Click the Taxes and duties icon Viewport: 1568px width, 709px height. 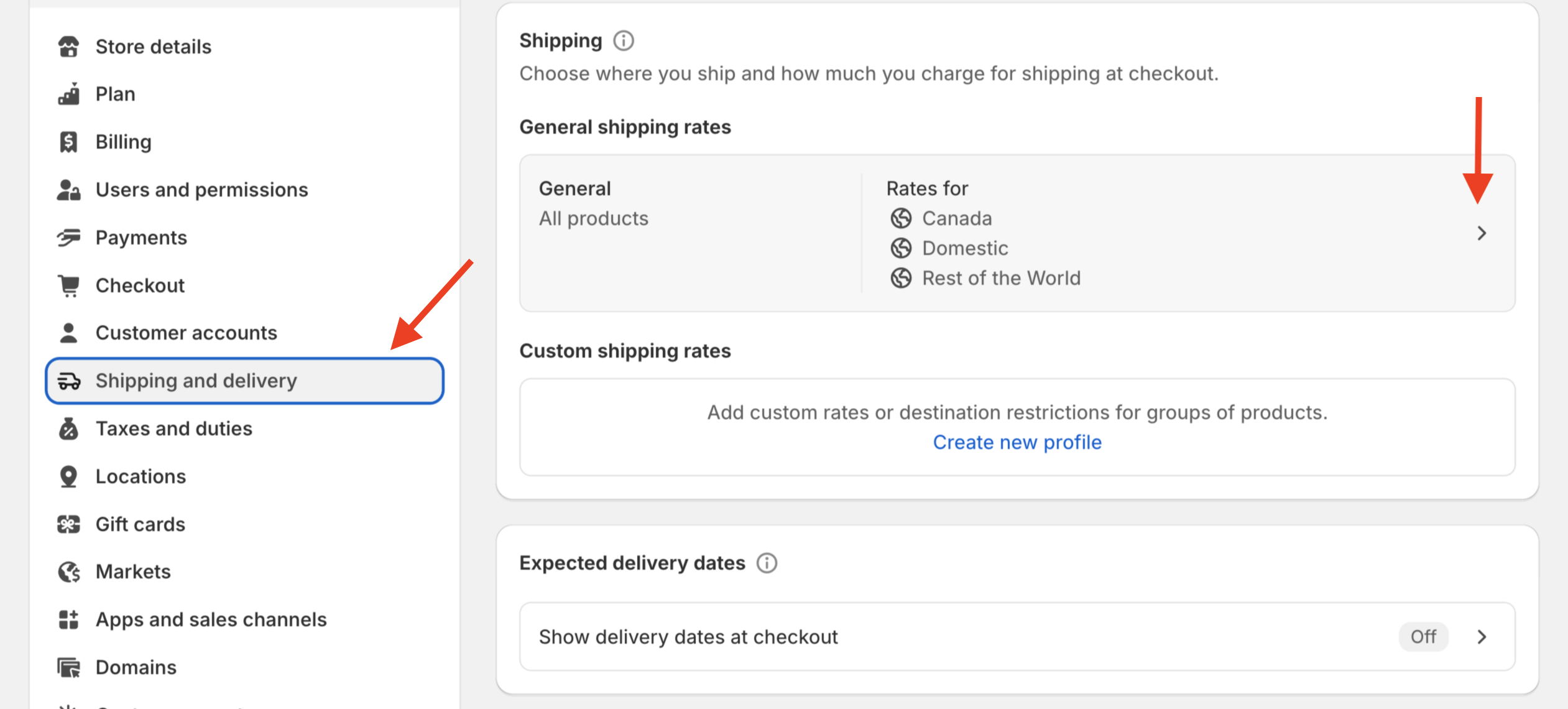coord(68,429)
